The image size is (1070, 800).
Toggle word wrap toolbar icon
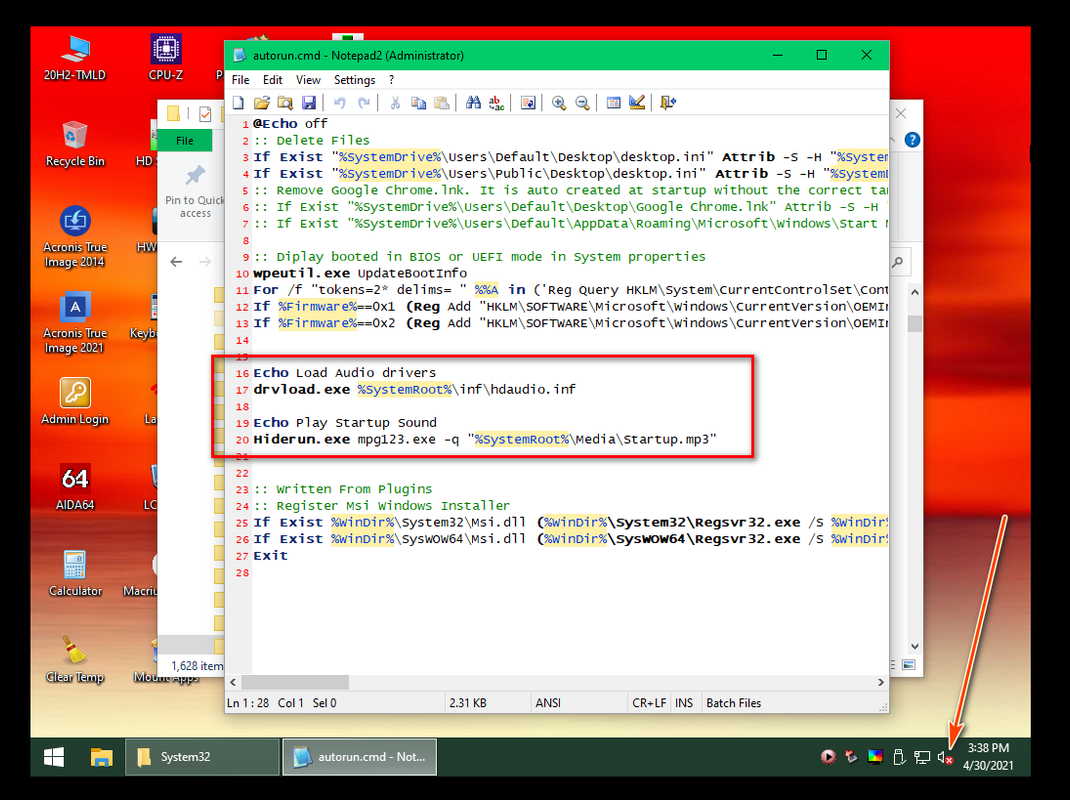527,102
